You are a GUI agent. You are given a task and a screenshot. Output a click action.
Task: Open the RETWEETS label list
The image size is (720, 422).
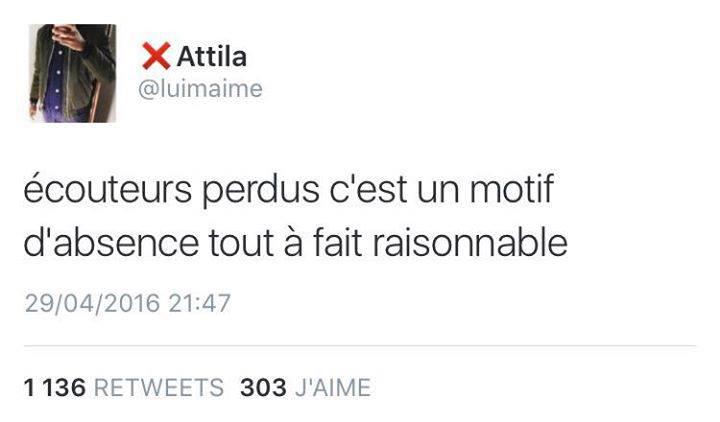click(159, 387)
